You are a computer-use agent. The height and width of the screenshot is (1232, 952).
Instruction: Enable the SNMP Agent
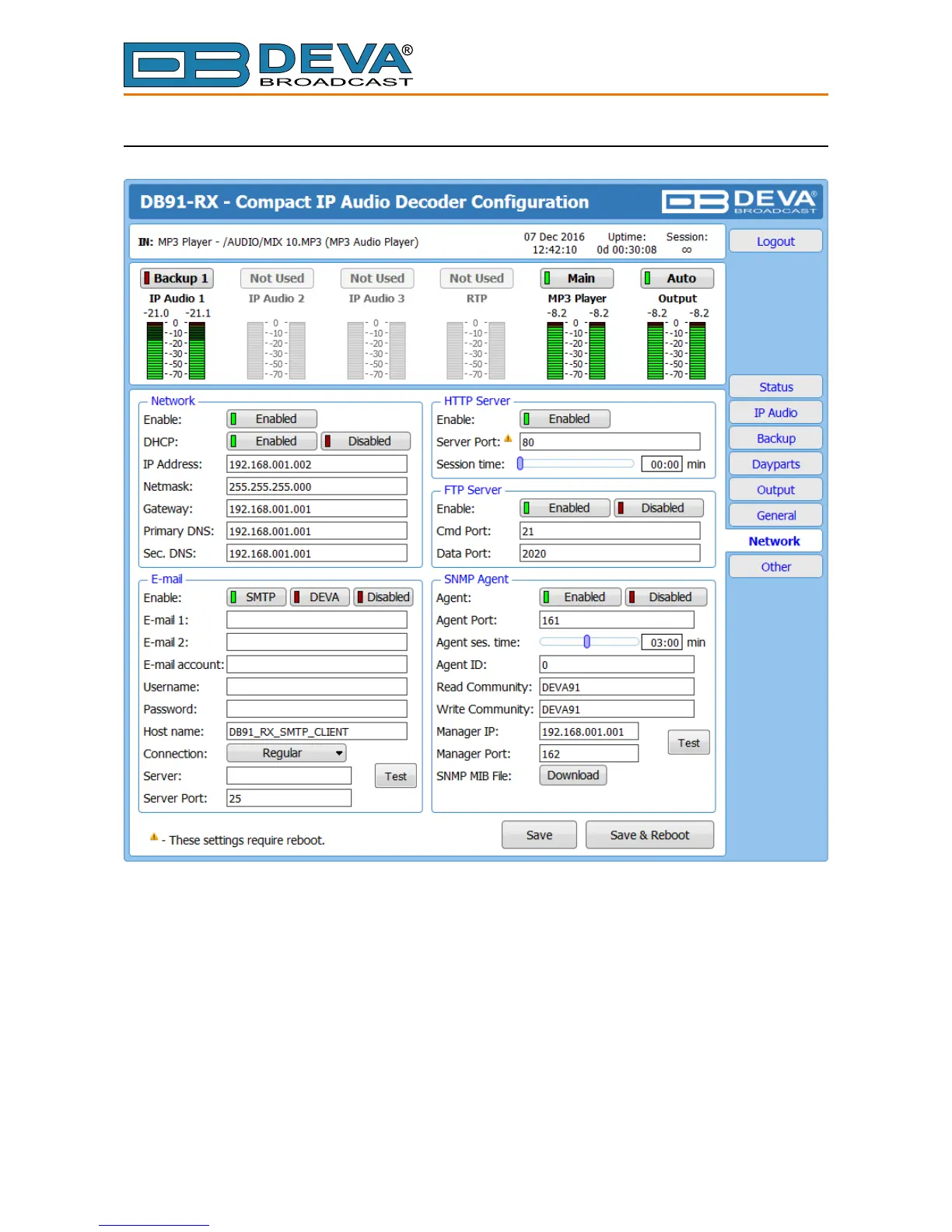(580, 597)
